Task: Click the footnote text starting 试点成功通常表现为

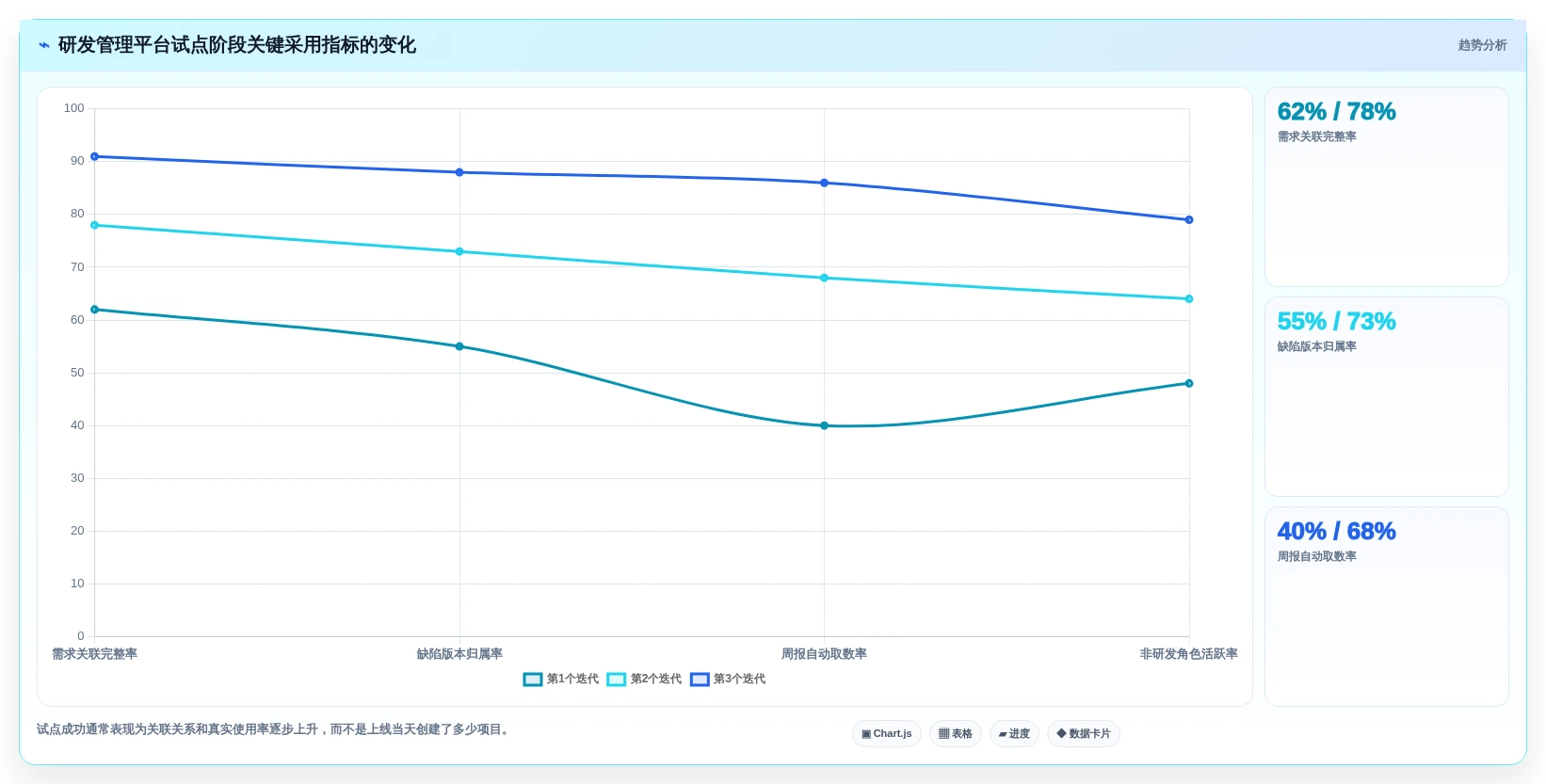Action: point(275,729)
